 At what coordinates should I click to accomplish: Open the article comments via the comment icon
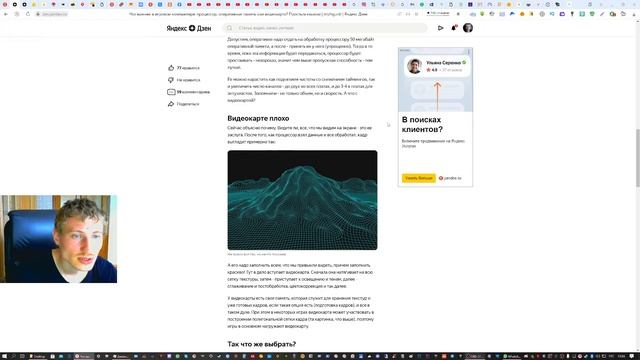(x=171, y=92)
